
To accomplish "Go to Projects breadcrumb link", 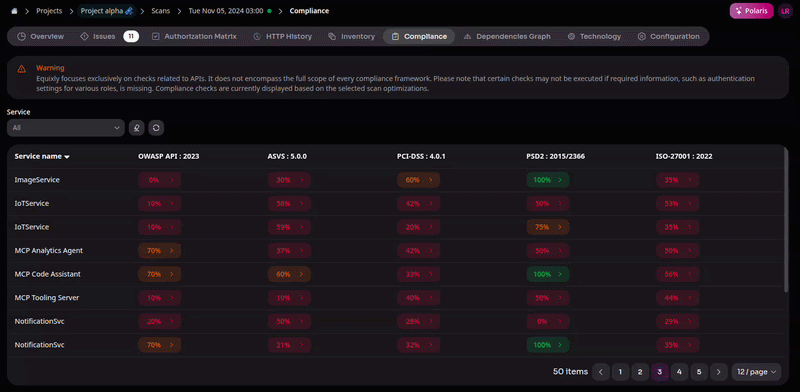I will (x=49, y=11).
